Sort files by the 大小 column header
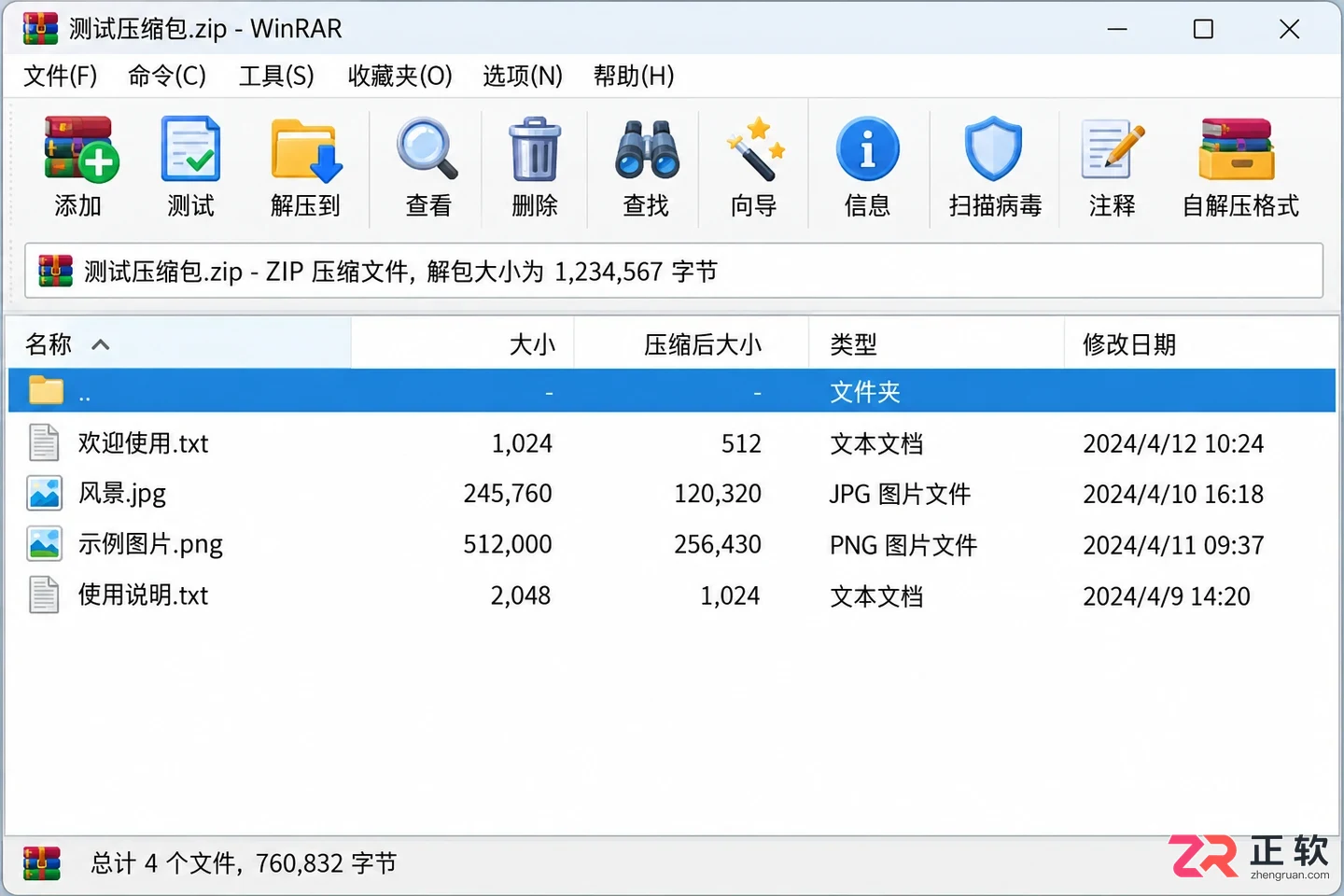The image size is (1344, 896). [x=463, y=344]
